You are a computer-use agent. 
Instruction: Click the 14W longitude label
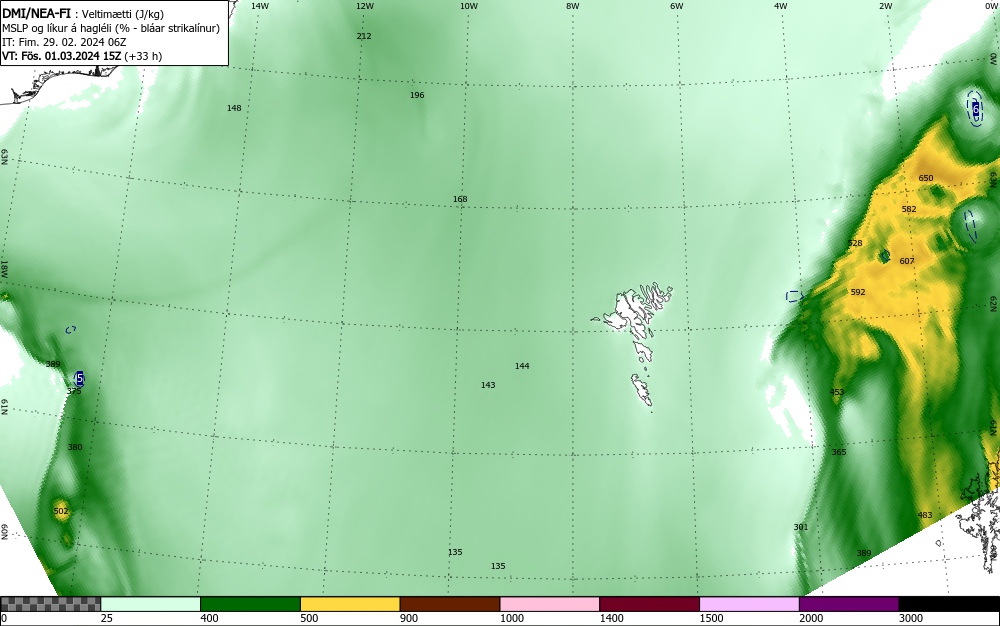click(260, 6)
